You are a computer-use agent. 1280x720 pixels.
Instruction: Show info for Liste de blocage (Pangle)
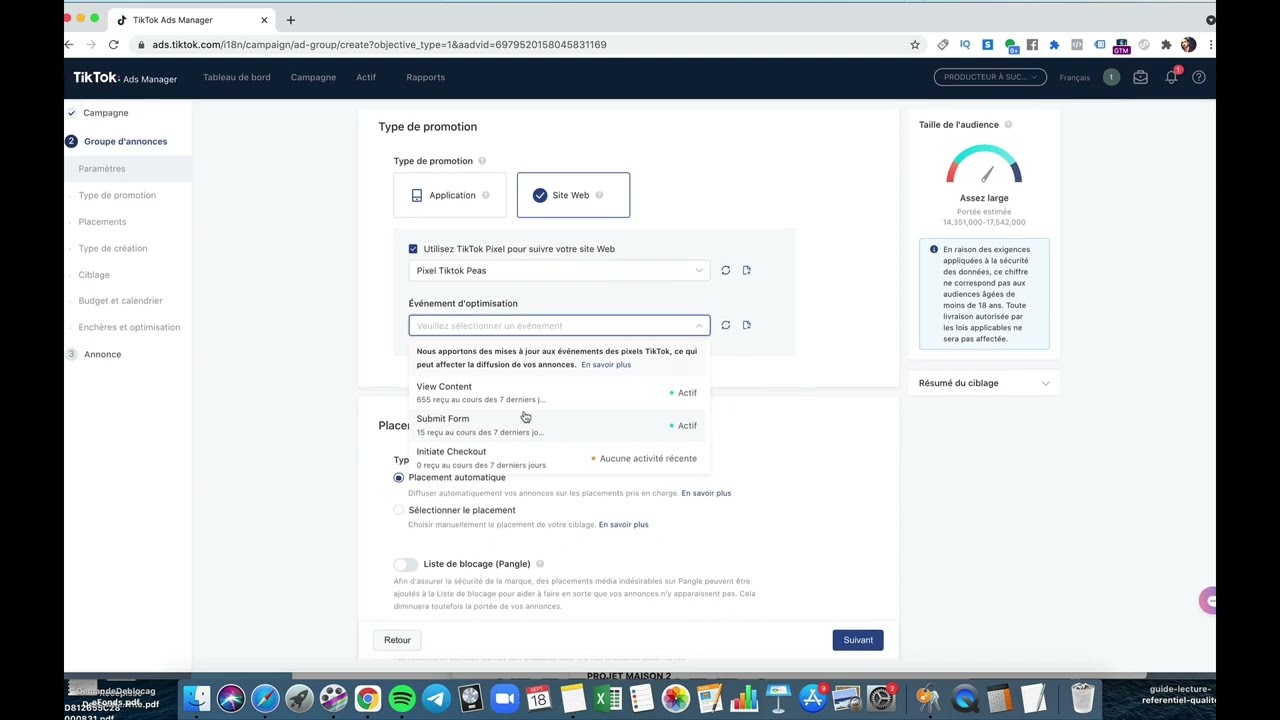pyautogui.click(x=540, y=564)
